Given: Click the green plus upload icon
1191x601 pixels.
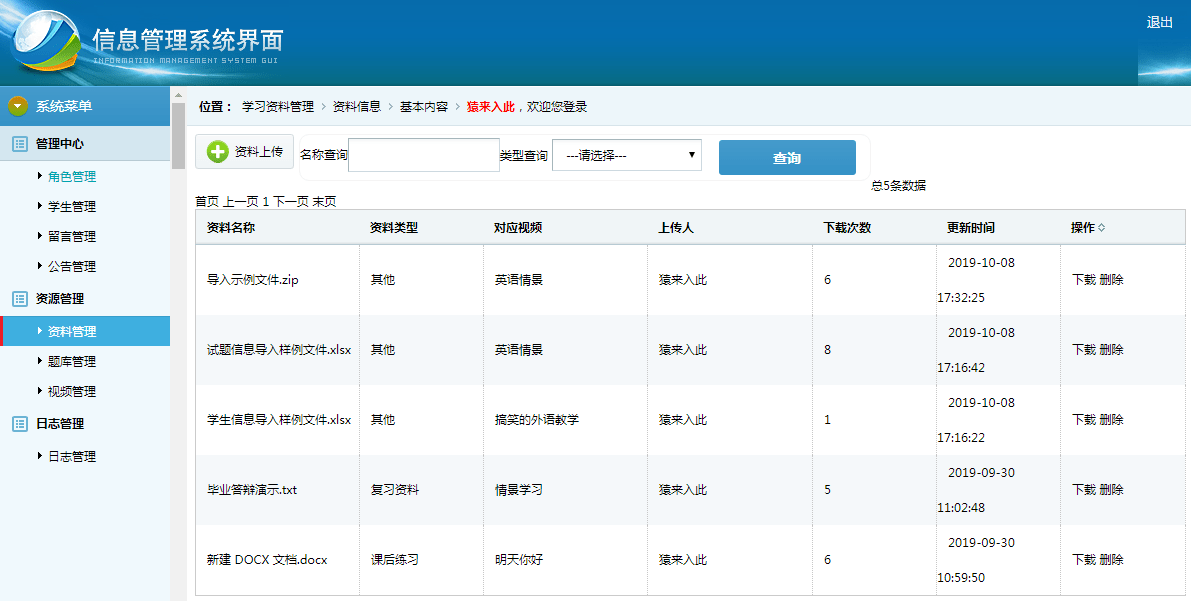Looking at the screenshot, I should (x=217, y=152).
